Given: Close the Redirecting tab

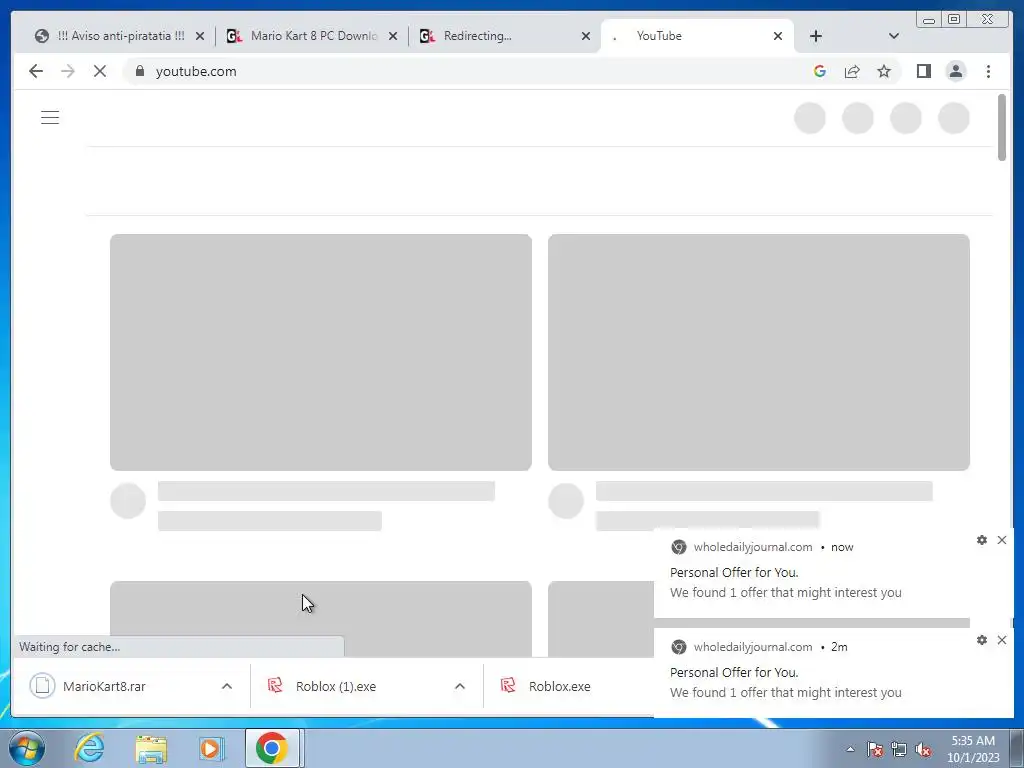Looking at the screenshot, I should (586, 36).
